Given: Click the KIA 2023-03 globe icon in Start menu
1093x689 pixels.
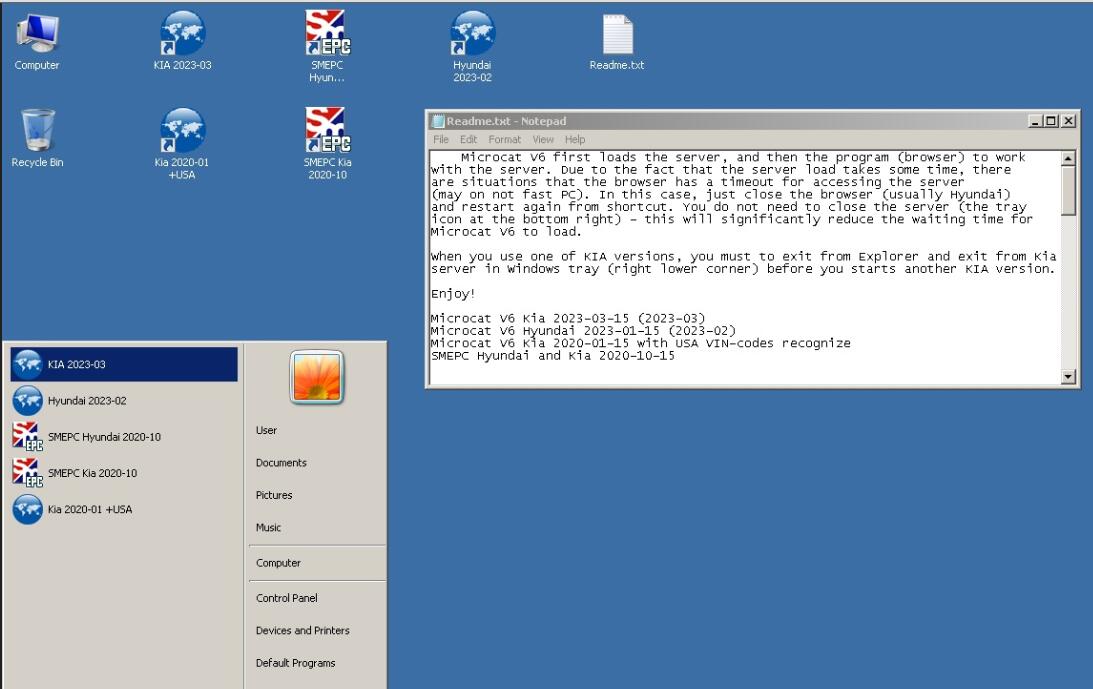Looking at the screenshot, I should 28,364.
